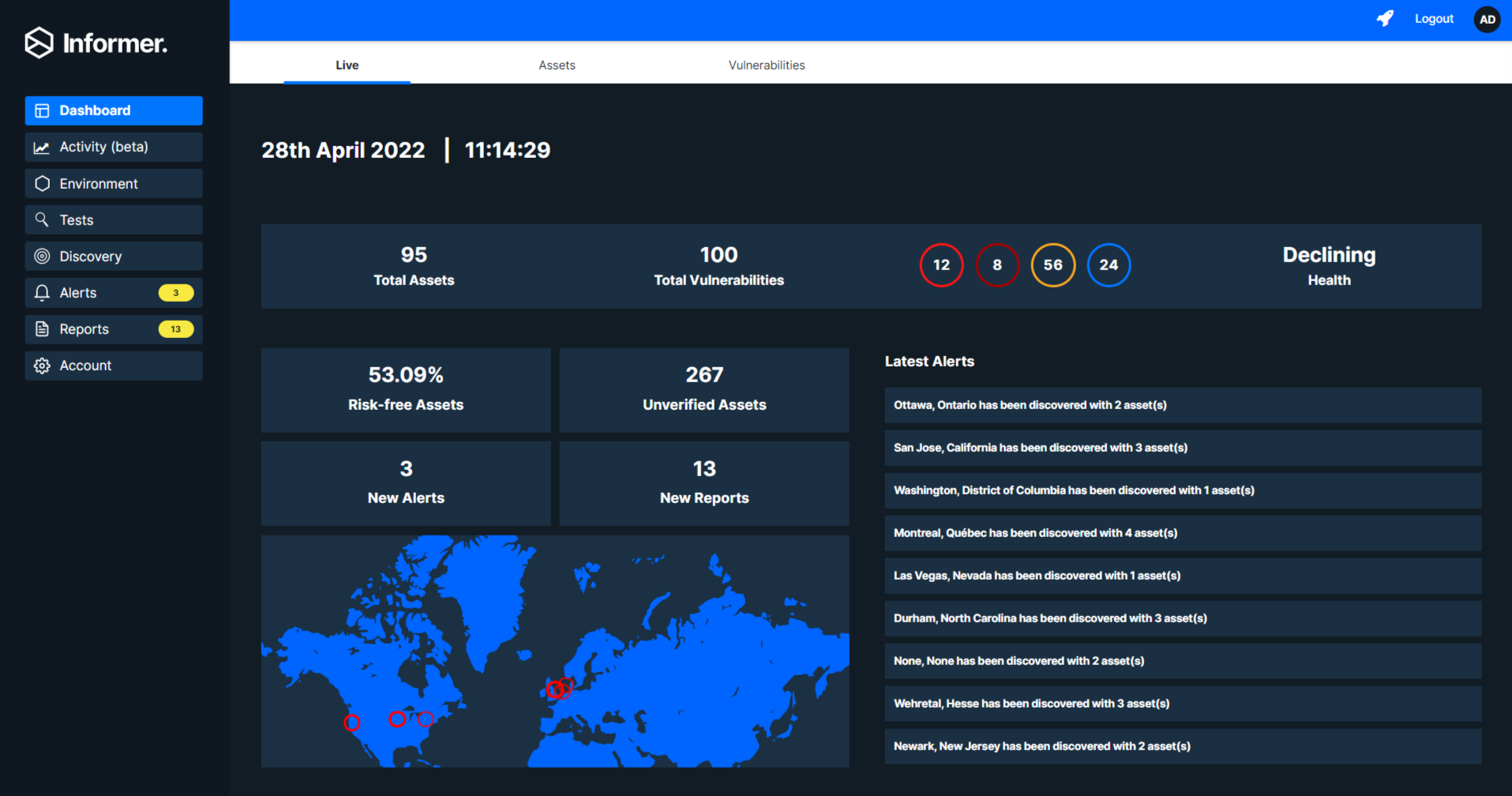Go to the Environment section
The image size is (1512, 796).
point(114,184)
